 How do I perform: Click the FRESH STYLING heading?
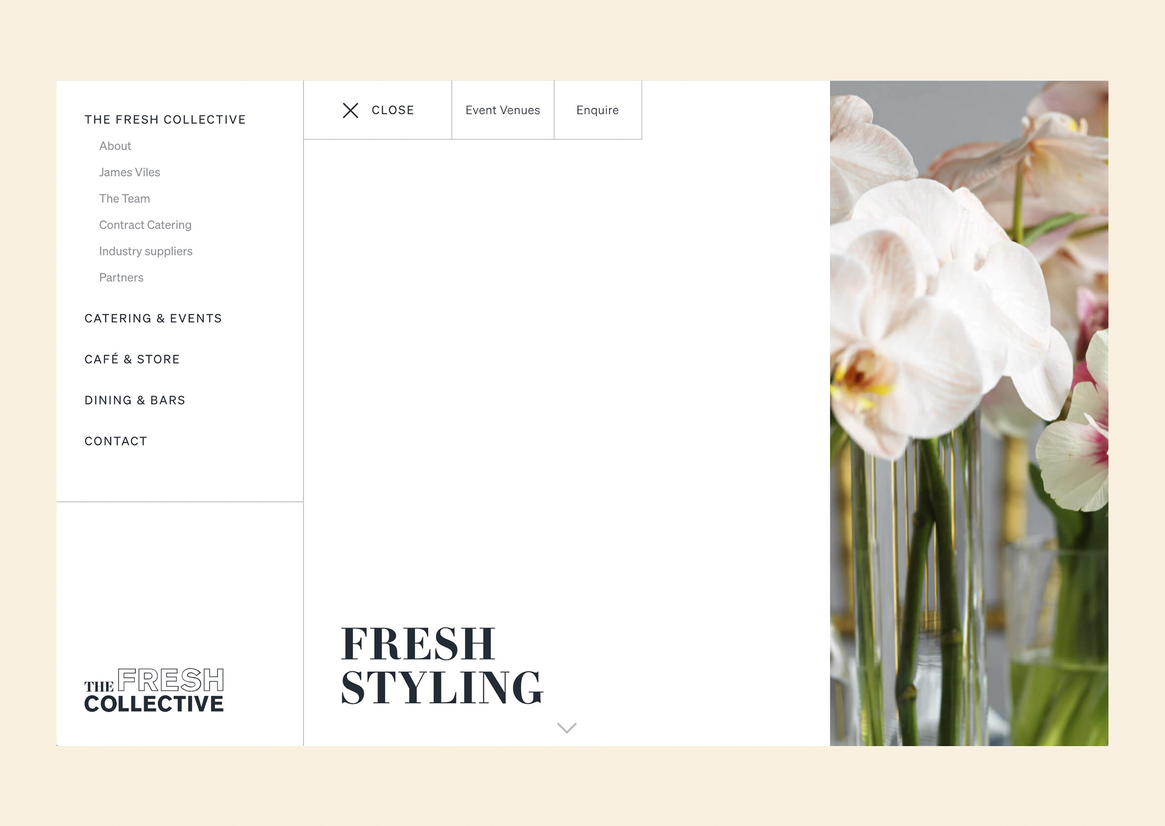(x=442, y=666)
